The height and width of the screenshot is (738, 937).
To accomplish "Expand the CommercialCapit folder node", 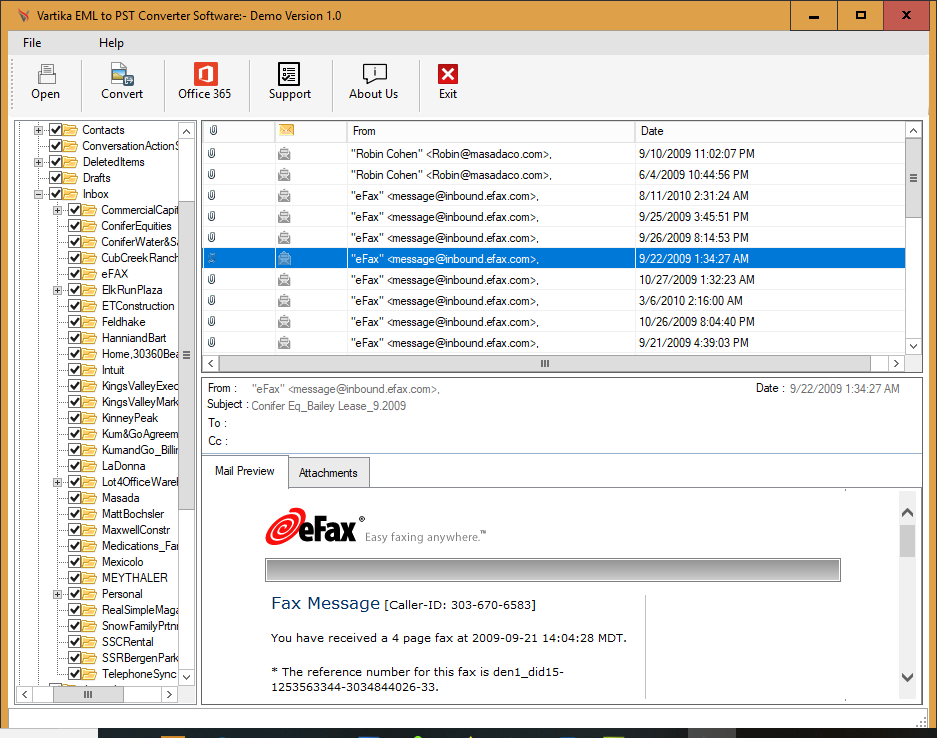I will point(57,210).
